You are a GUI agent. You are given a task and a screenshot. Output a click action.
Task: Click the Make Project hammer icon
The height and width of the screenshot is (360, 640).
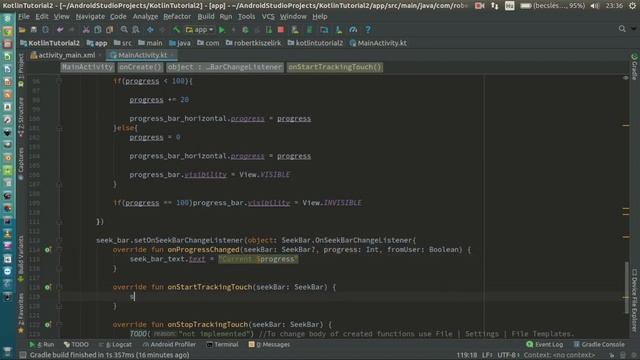tap(176, 30)
